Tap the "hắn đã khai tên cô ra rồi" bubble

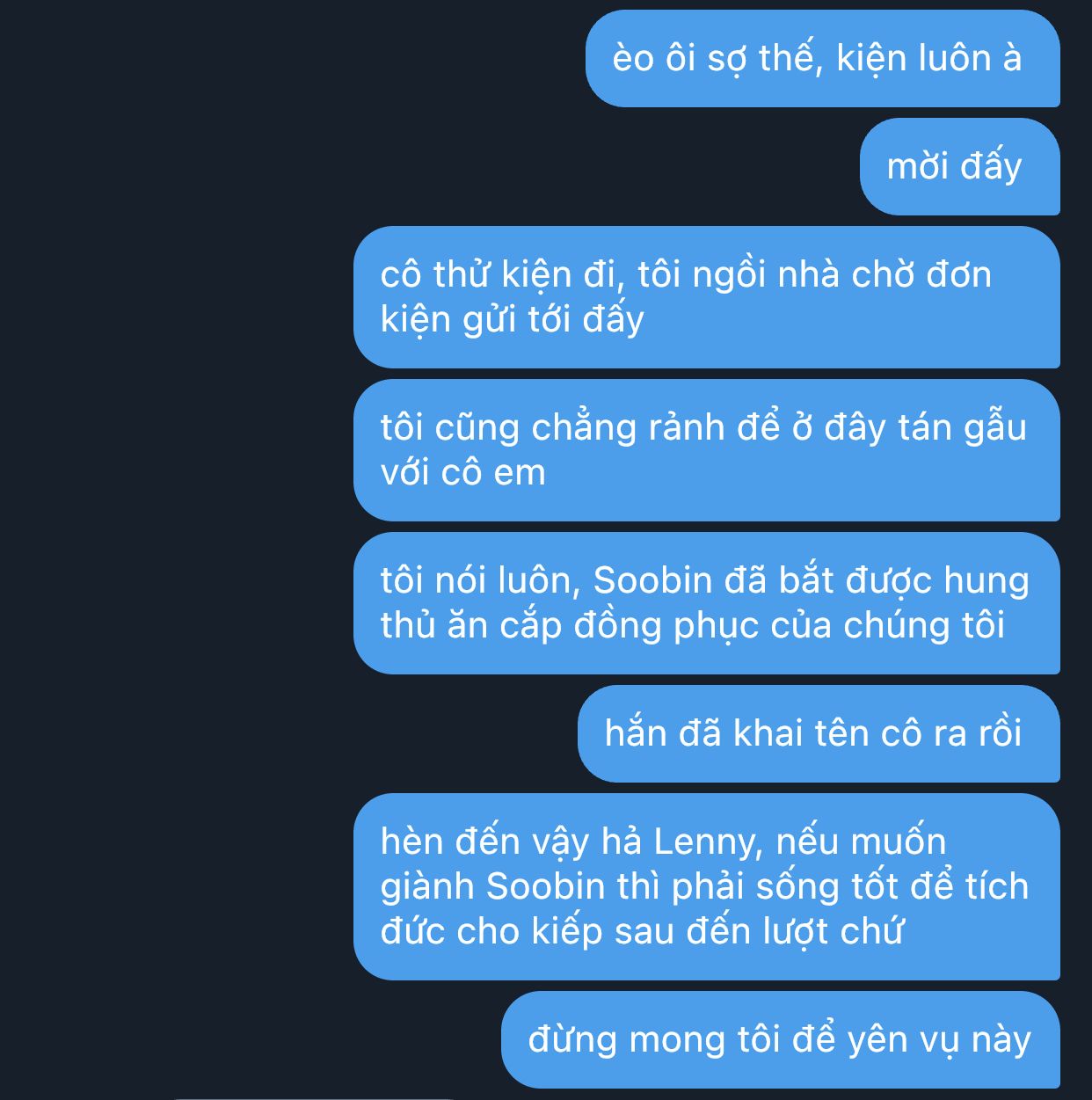coord(819,734)
